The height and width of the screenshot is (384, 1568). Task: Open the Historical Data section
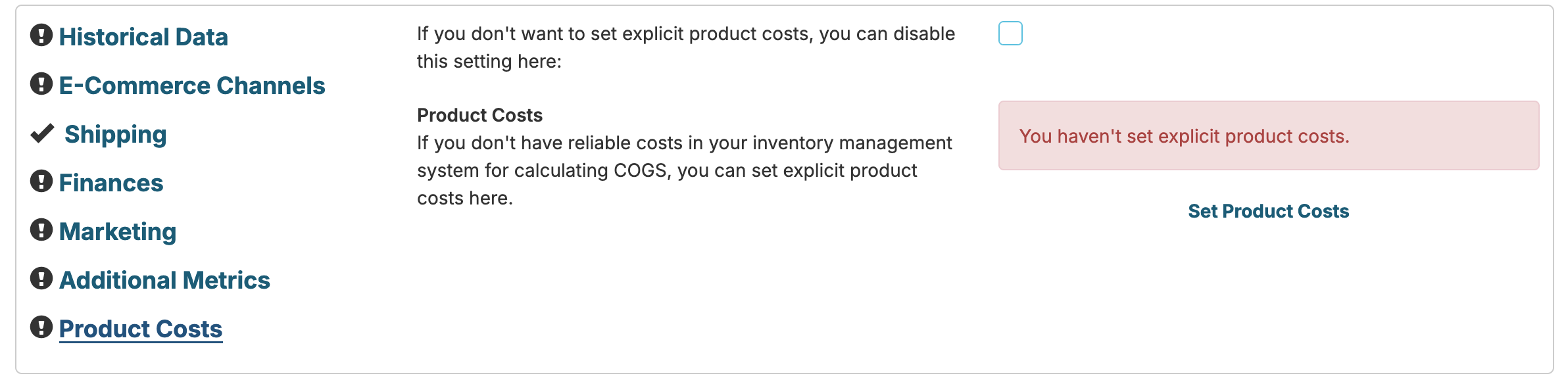coord(143,37)
